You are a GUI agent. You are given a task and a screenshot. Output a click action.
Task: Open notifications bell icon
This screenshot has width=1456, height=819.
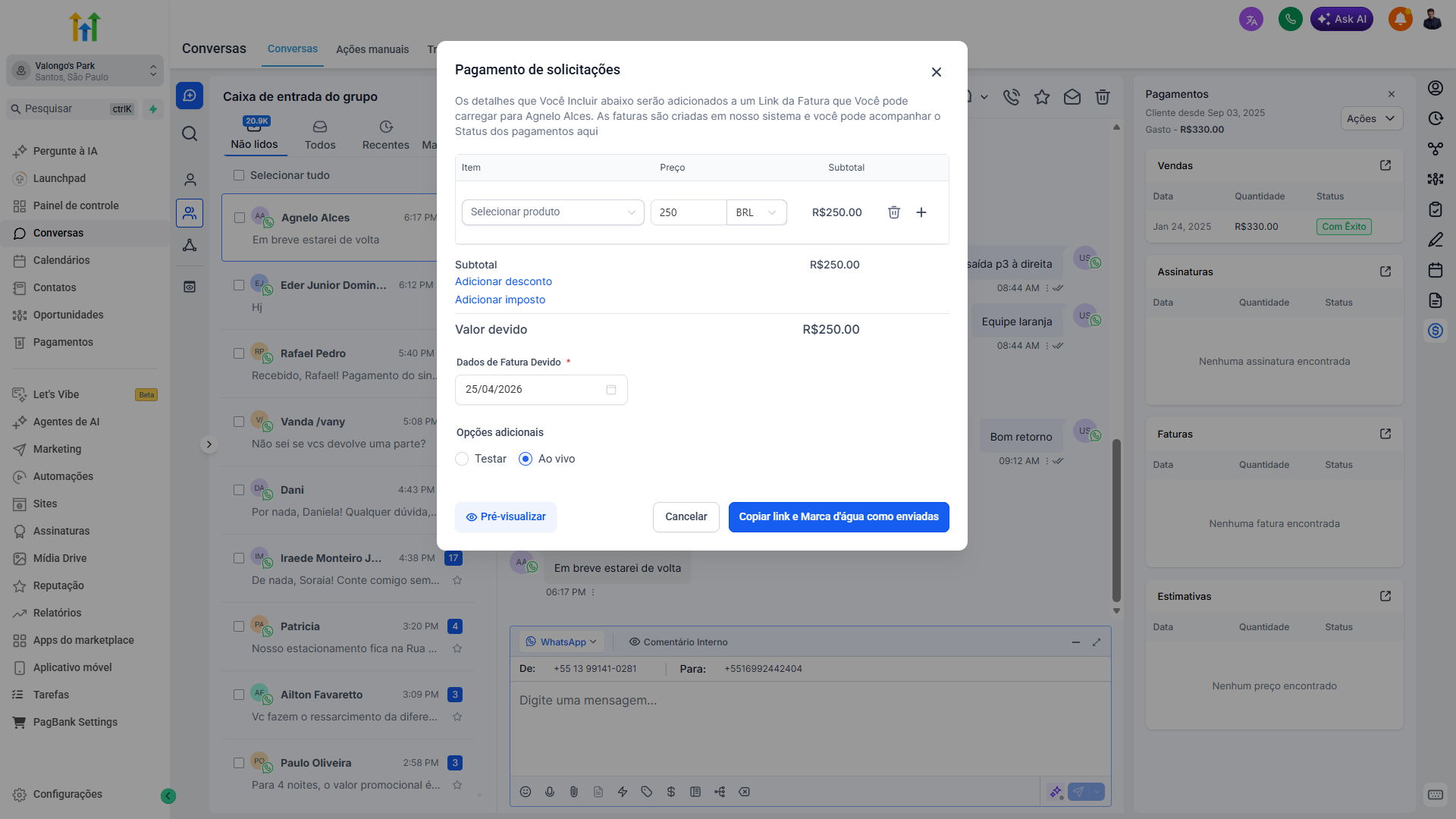(1400, 19)
